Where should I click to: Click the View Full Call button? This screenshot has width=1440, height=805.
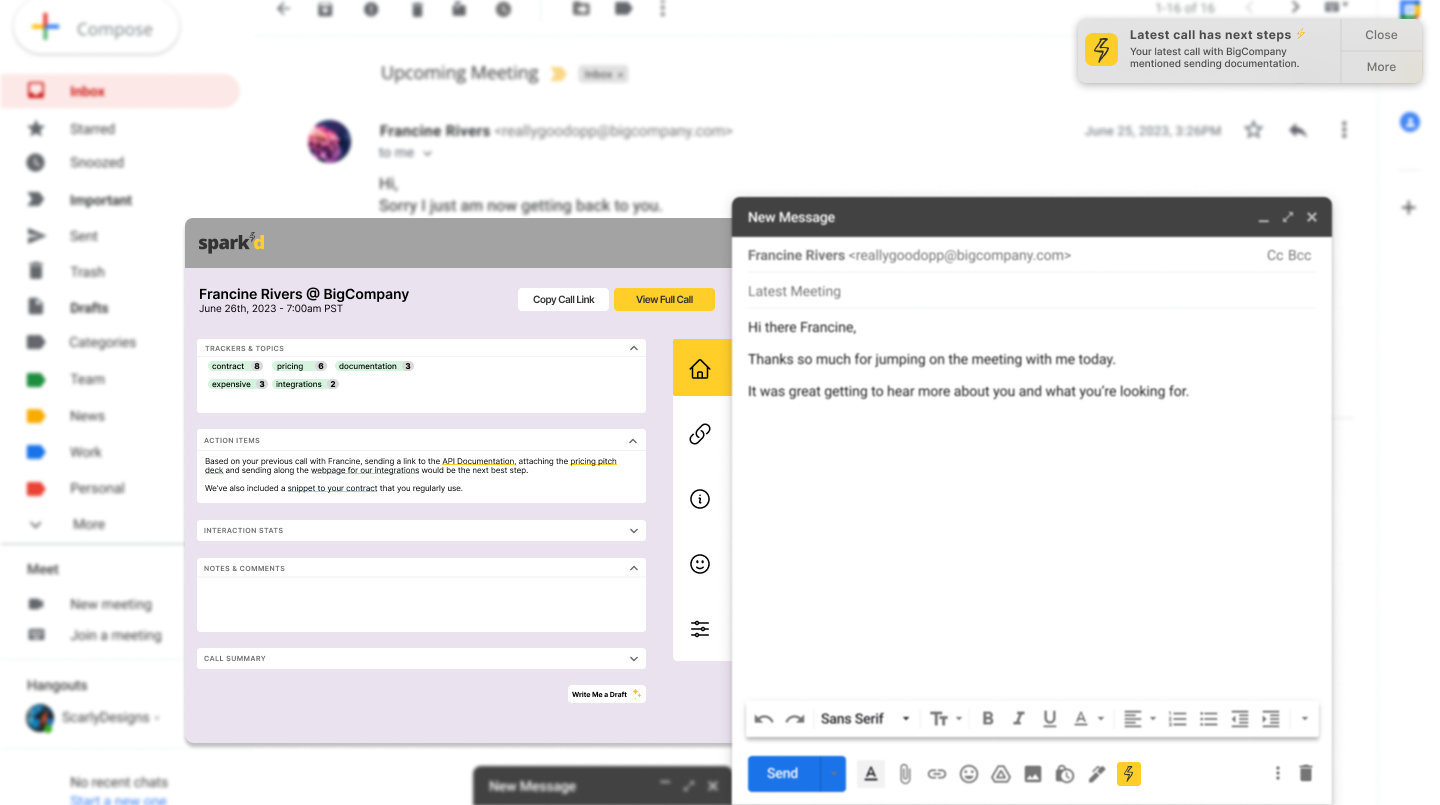(x=664, y=299)
